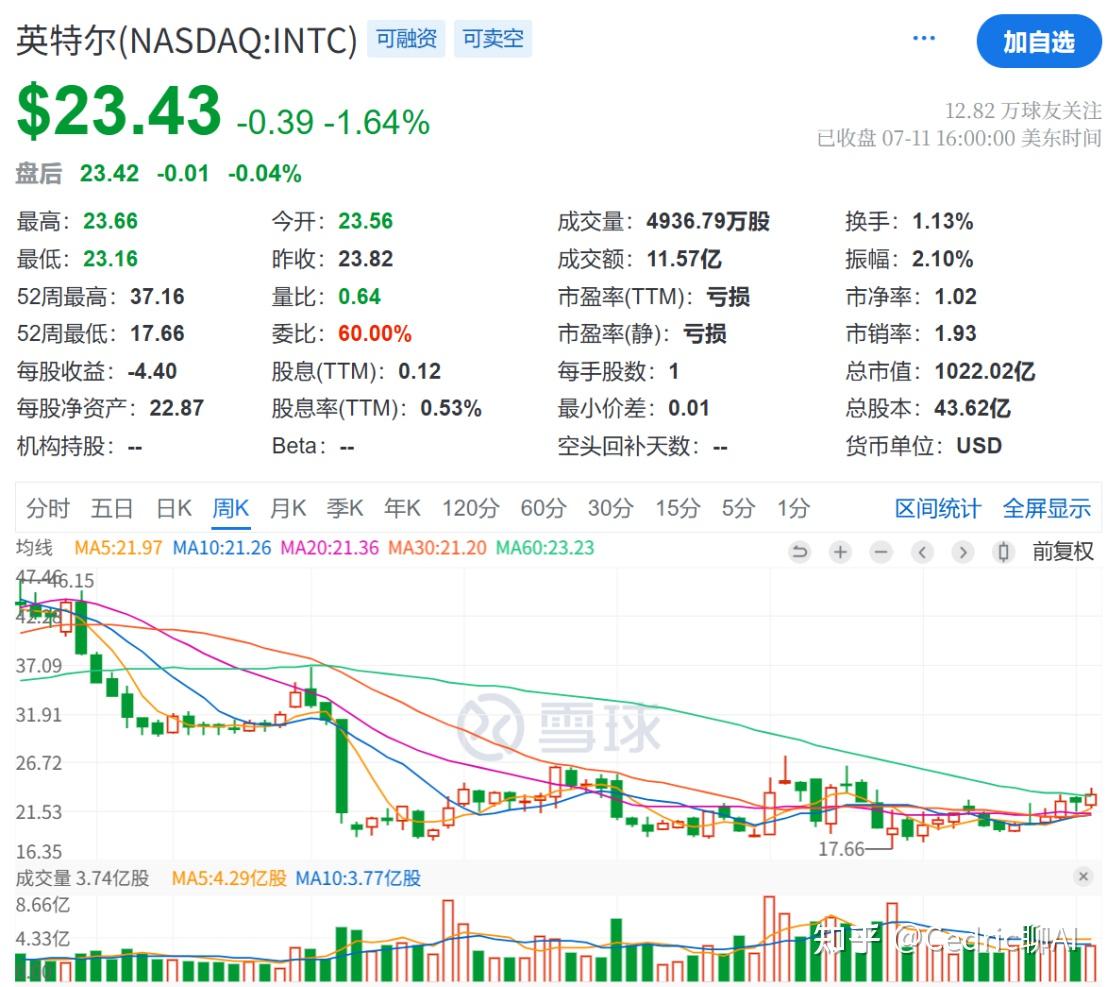This screenshot has height=987, width=1108.
Task: Click the 加自选 button
Action: (1039, 42)
